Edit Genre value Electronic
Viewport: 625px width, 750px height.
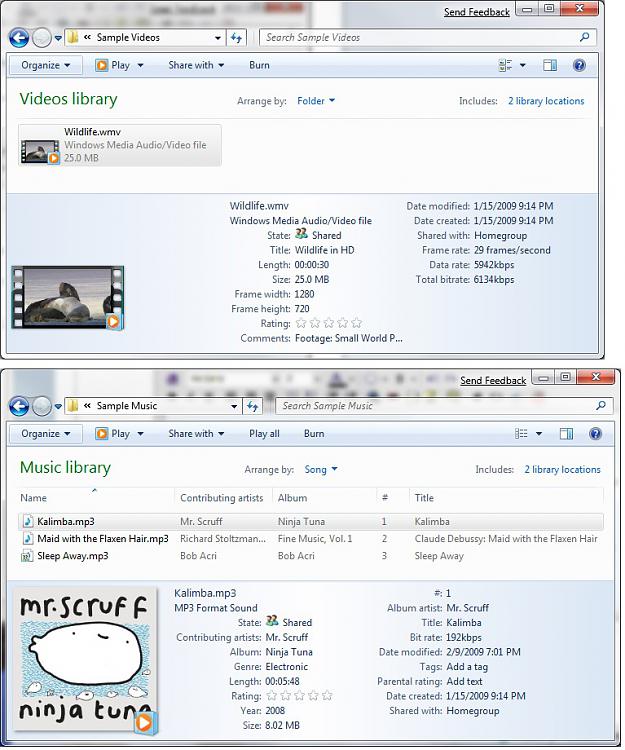(x=286, y=667)
